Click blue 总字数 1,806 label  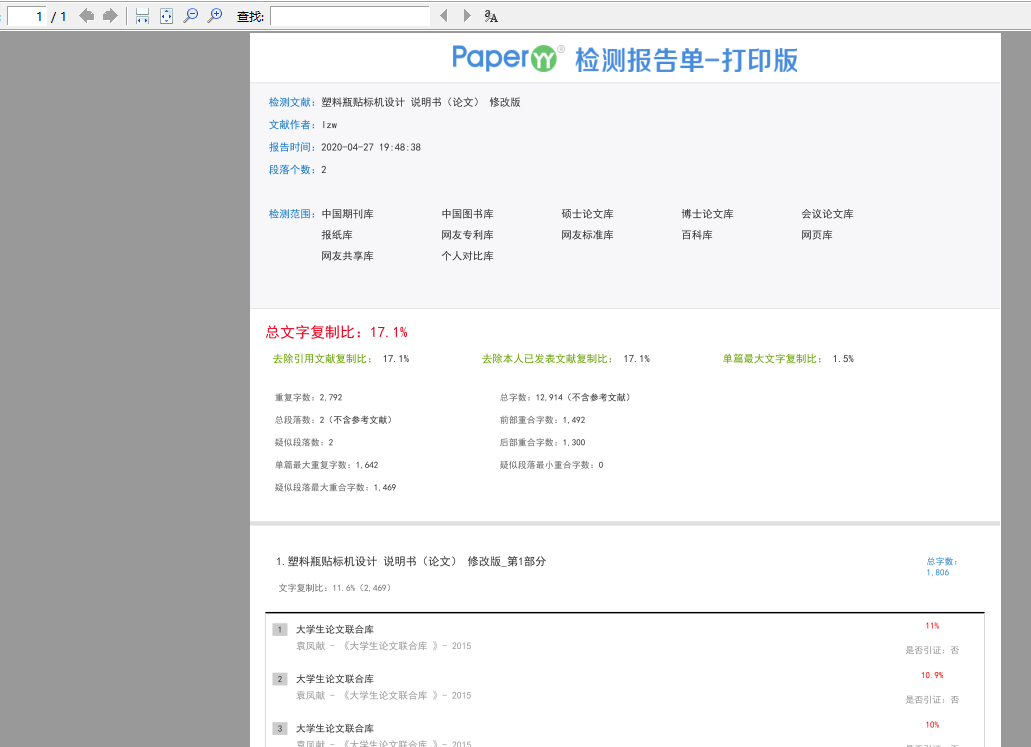(x=942, y=567)
